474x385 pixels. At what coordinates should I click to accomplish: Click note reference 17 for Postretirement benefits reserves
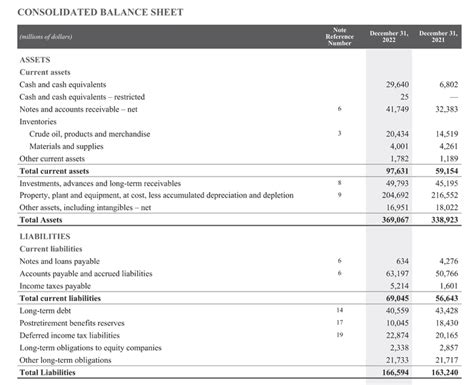point(339,323)
